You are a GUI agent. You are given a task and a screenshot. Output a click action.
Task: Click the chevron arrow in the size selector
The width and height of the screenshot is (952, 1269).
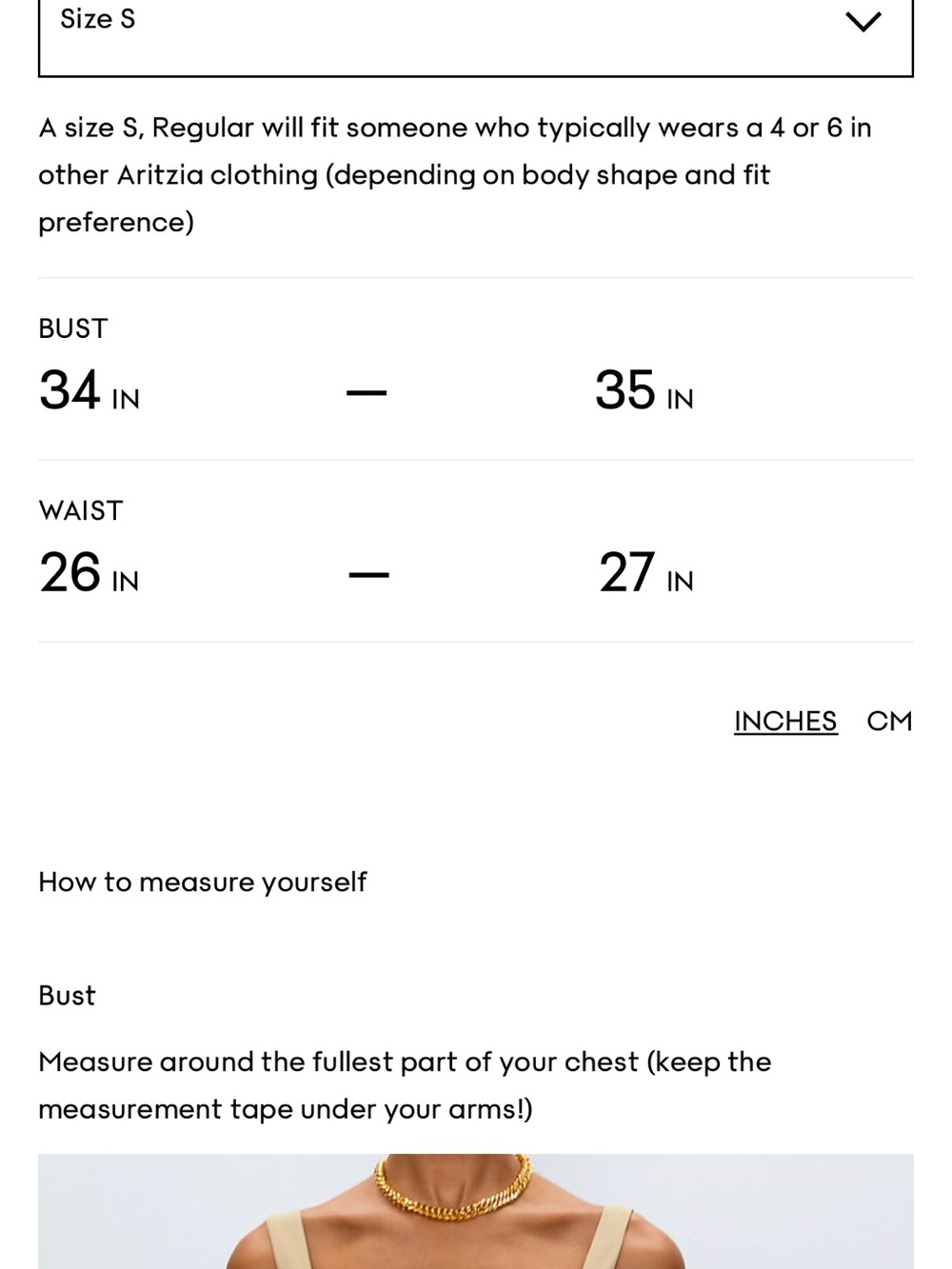(x=863, y=22)
